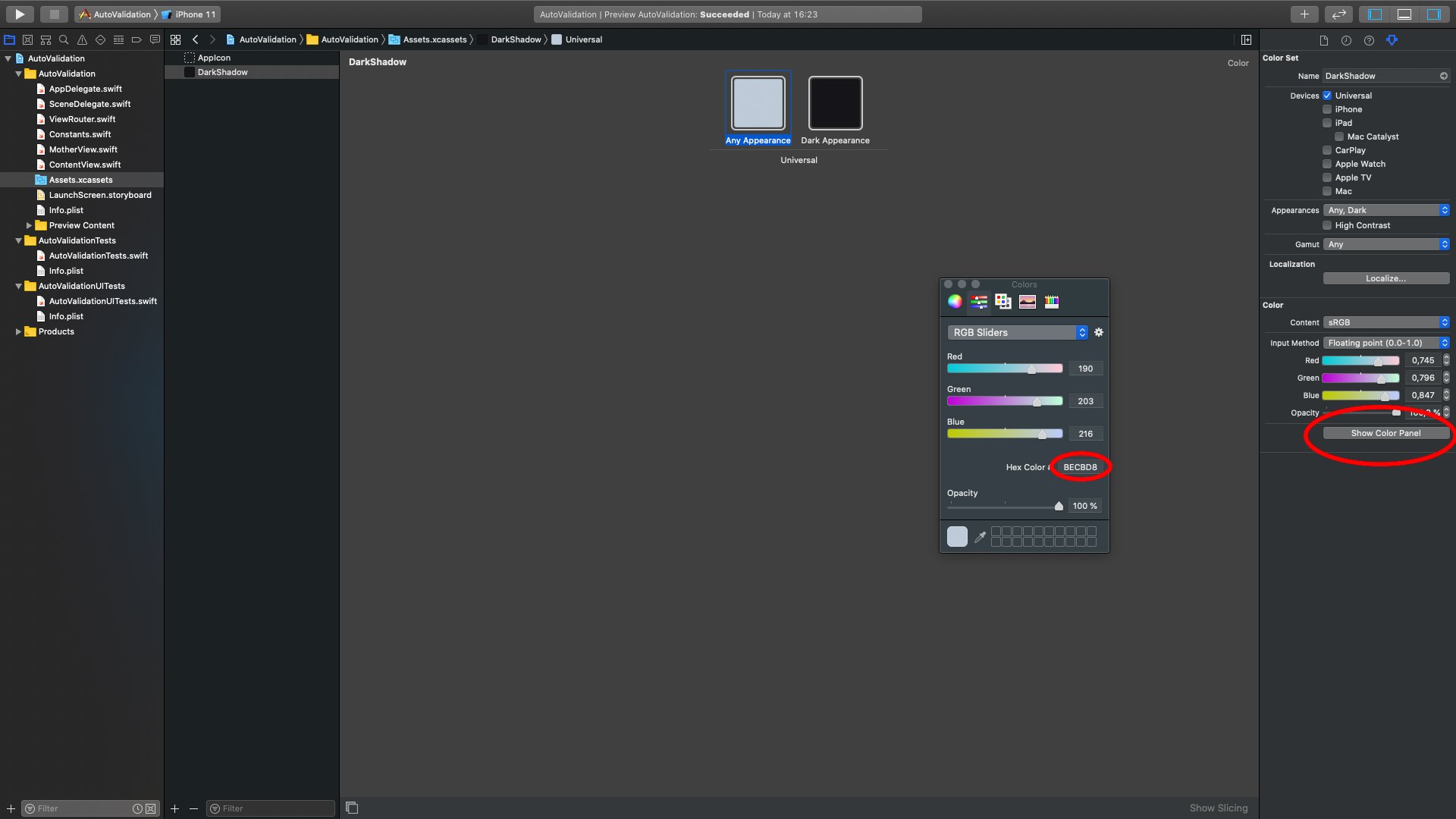Open the RGB Sliders dropdown
The width and height of the screenshot is (1456, 819).
pos(1017,332)
